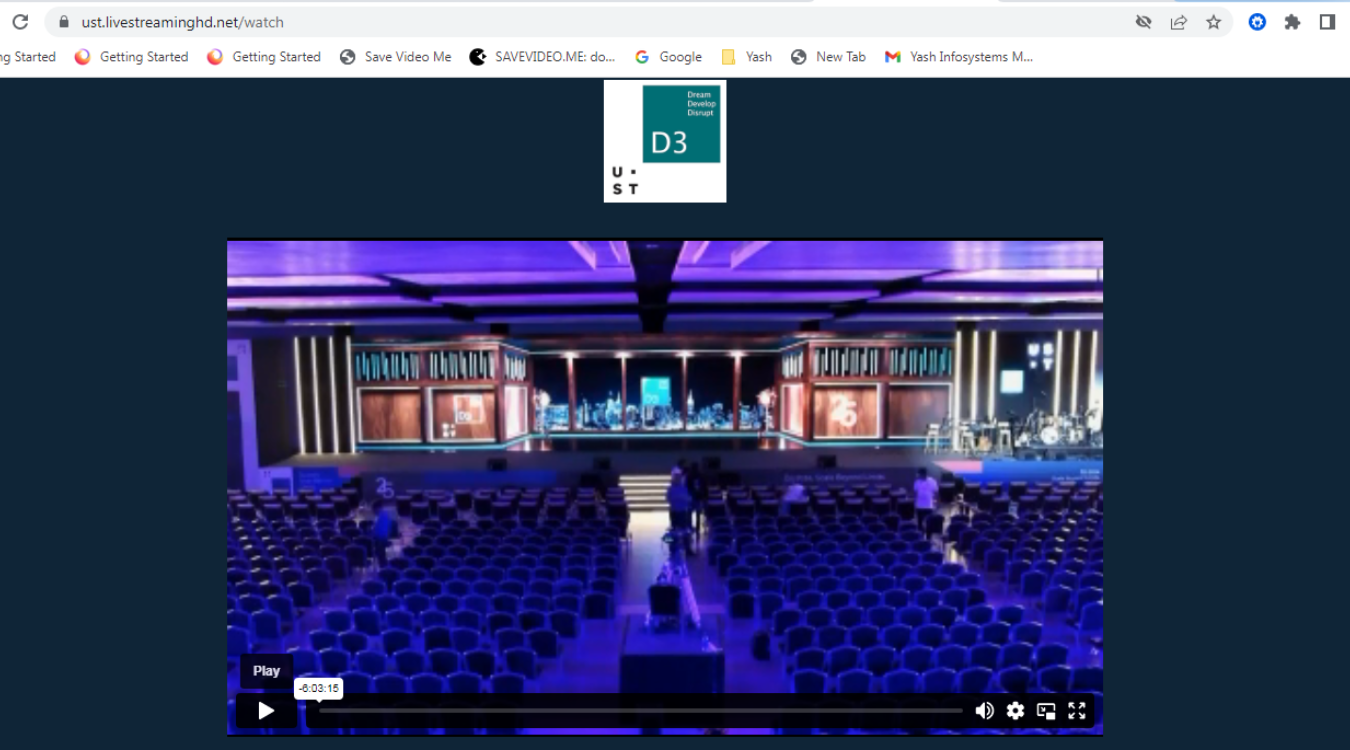The image size is (1350, 750).
Task: Bookmark this page with star icon
Action: tap(1213, 22)
